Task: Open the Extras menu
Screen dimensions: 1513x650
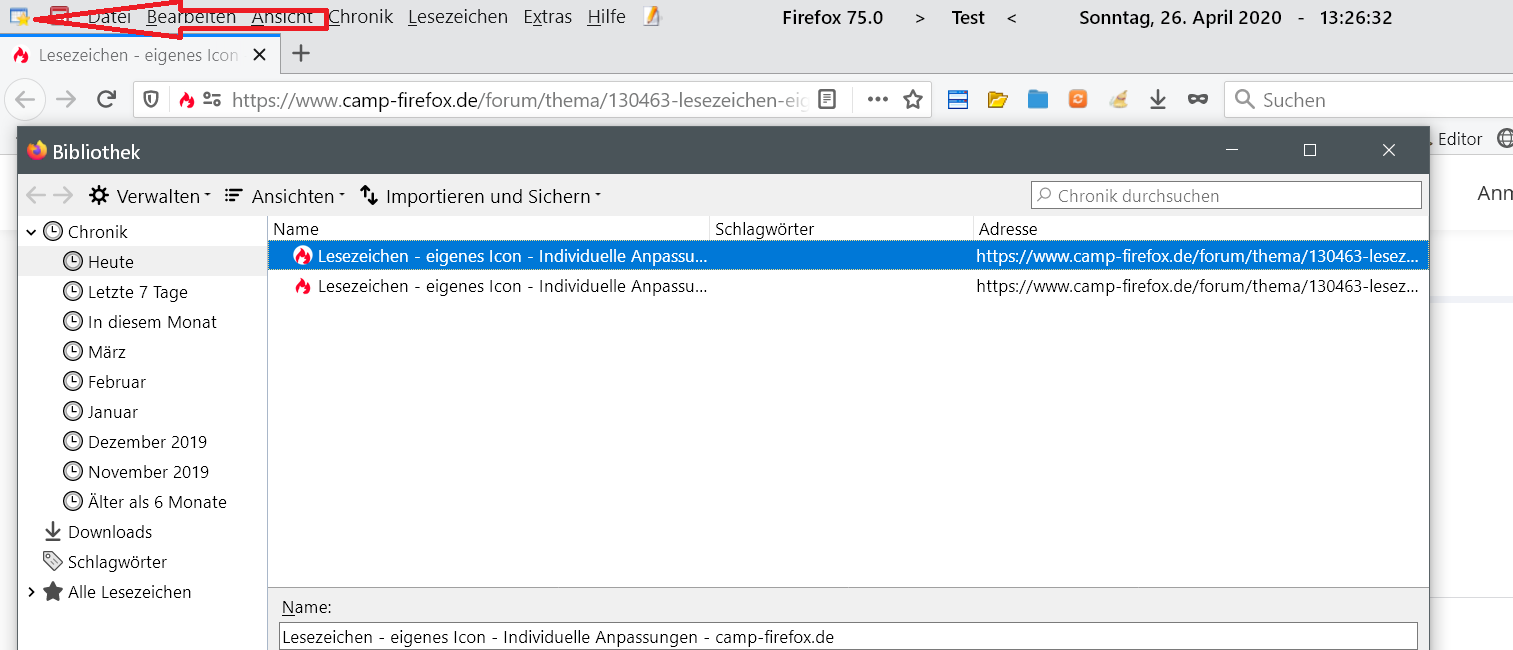Action: point(548,17)
